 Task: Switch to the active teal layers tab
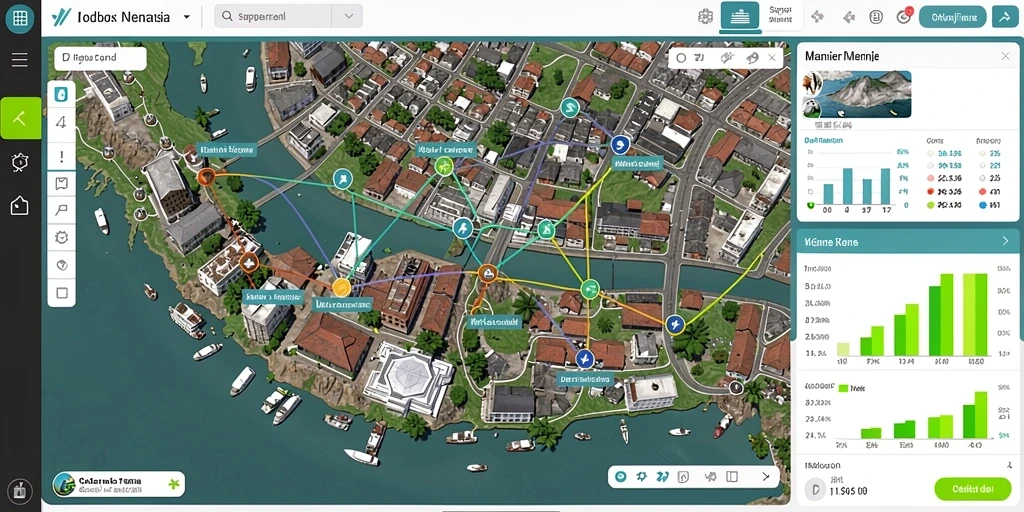740,16
